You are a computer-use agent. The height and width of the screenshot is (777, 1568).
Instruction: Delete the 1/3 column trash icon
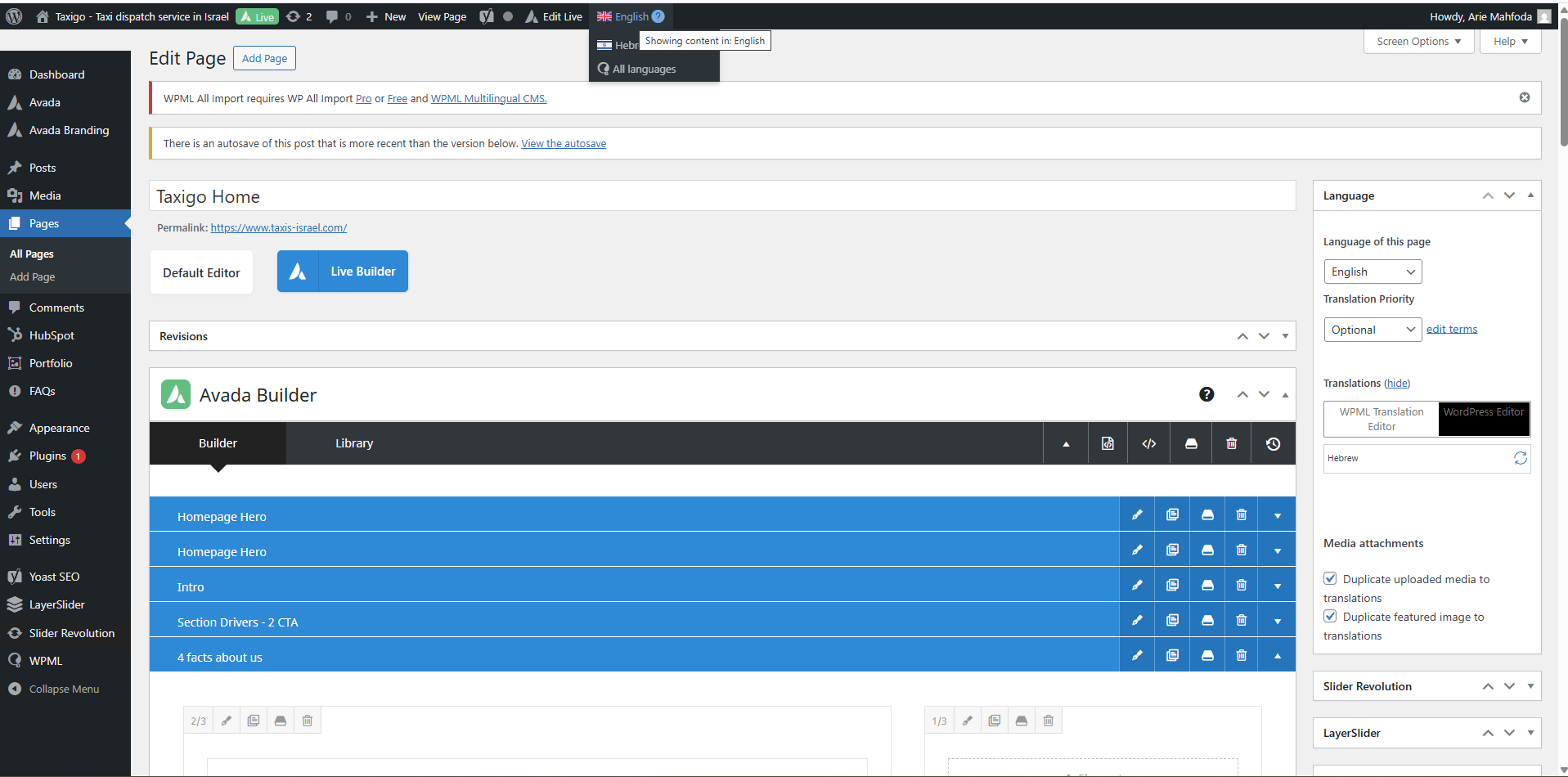pyautogui.click(x=1049, y=721)
